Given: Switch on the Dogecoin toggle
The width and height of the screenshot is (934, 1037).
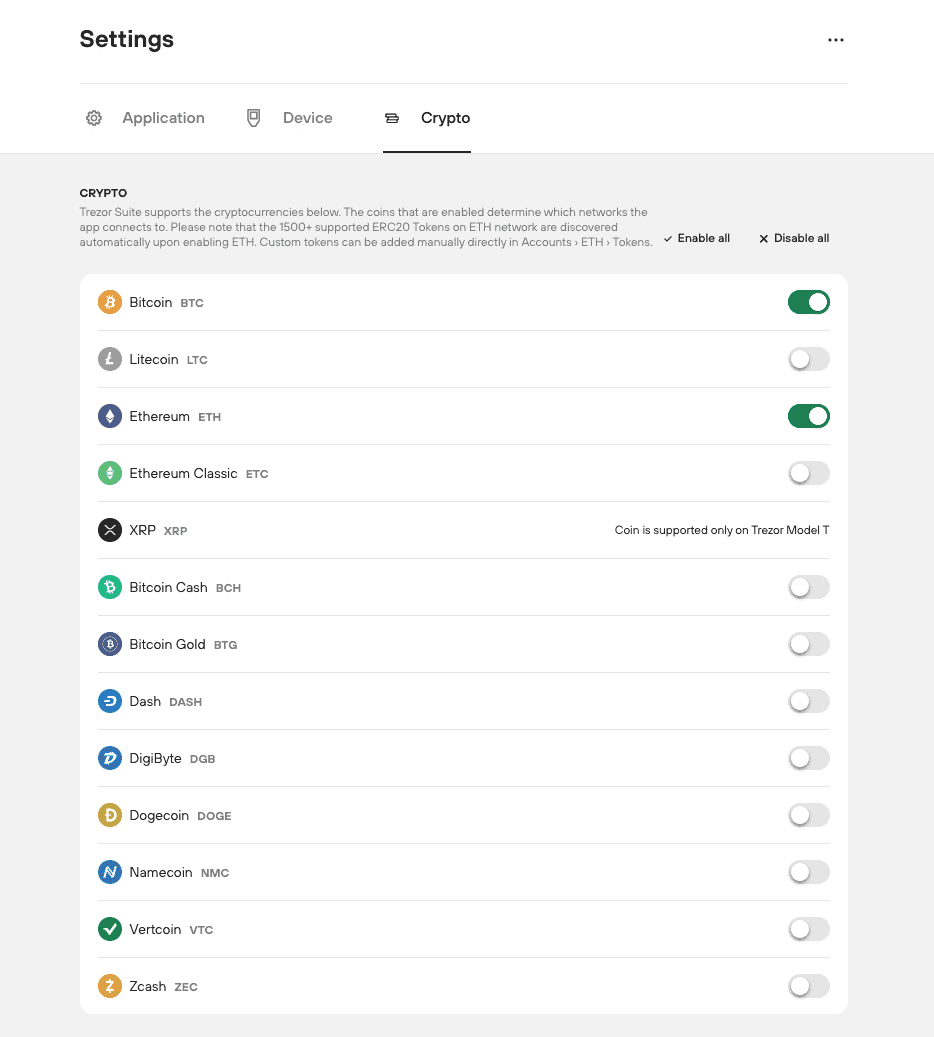Looking at the screenshot, I should [x=808, y=815].
